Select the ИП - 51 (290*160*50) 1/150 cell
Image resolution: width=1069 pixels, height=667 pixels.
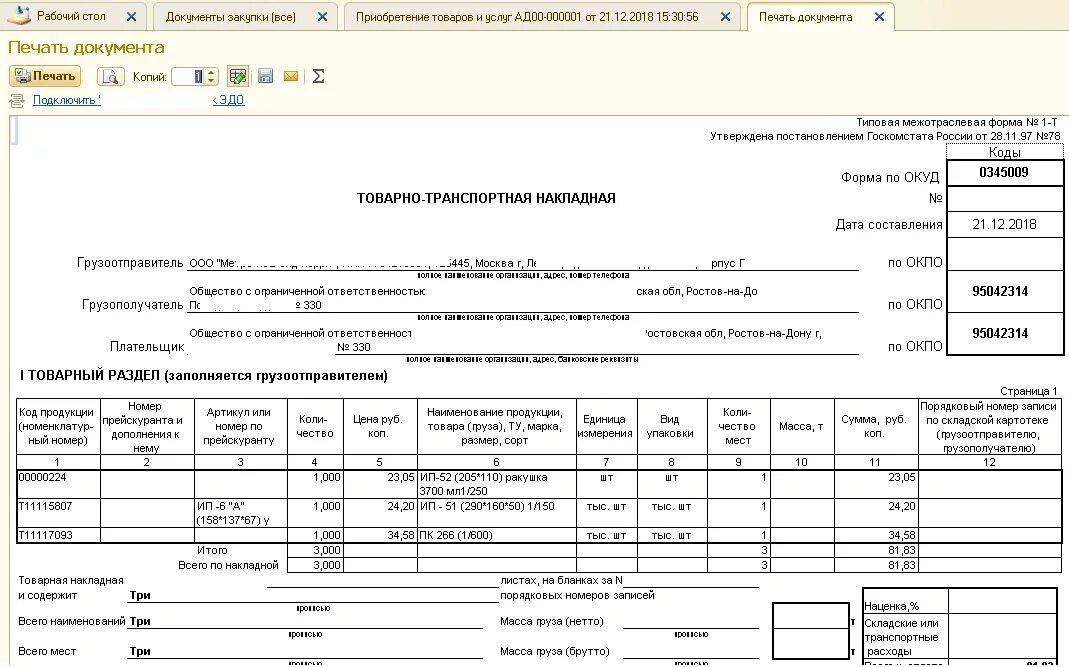point(497,513)
